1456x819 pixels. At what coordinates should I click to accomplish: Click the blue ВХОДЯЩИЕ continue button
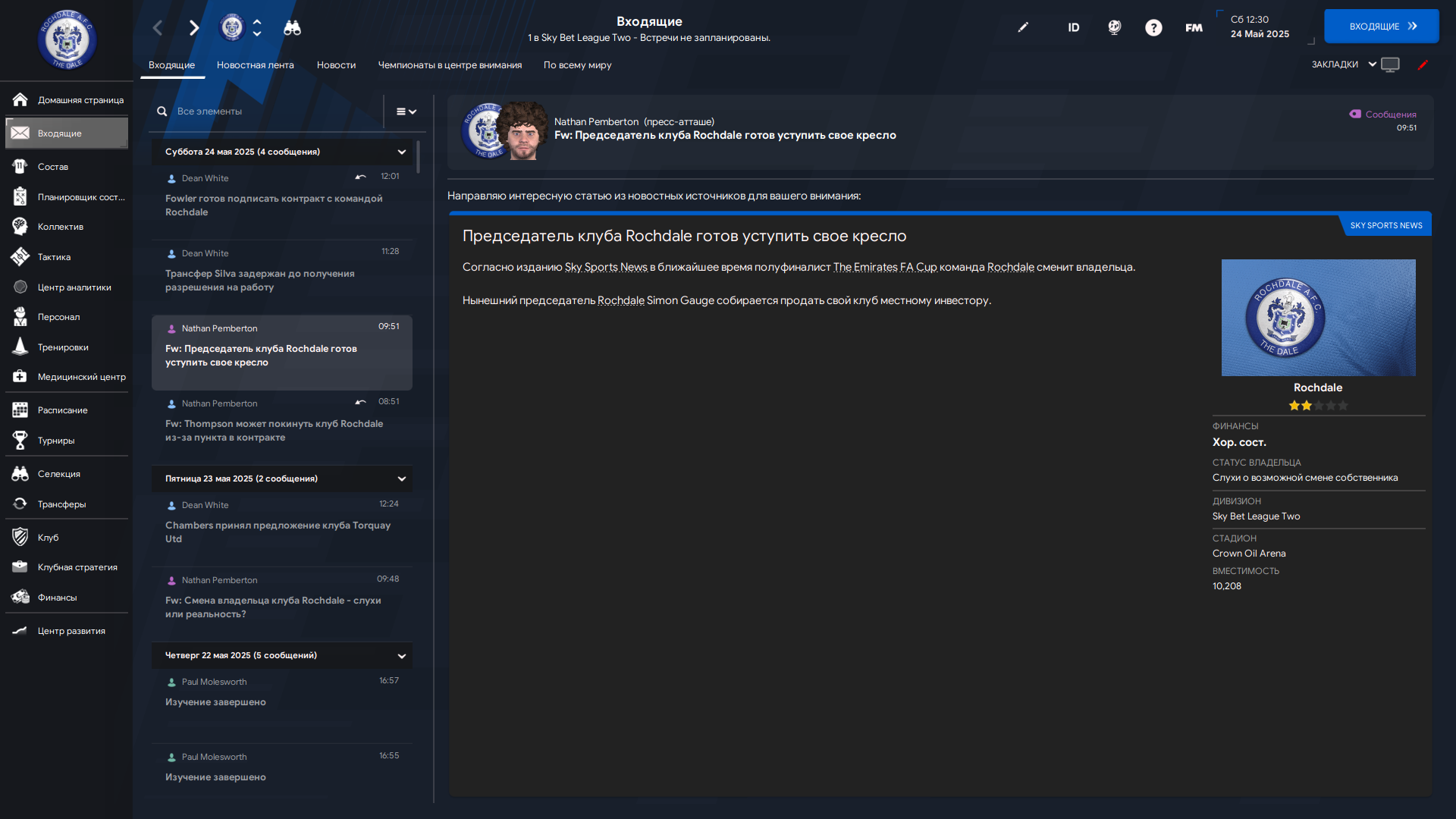click(1382, 27)
